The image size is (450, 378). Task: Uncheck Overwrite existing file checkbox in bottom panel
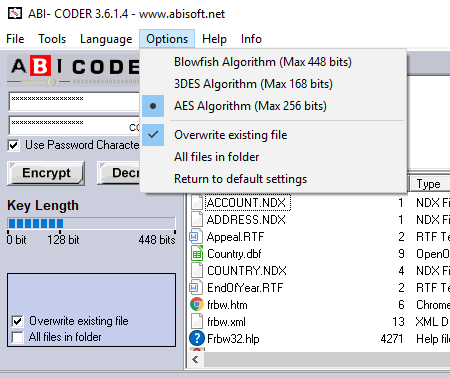(17, 321)
